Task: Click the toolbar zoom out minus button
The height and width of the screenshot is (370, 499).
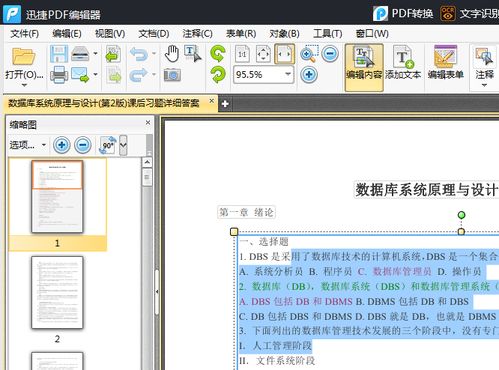Action: pos(330,53)
